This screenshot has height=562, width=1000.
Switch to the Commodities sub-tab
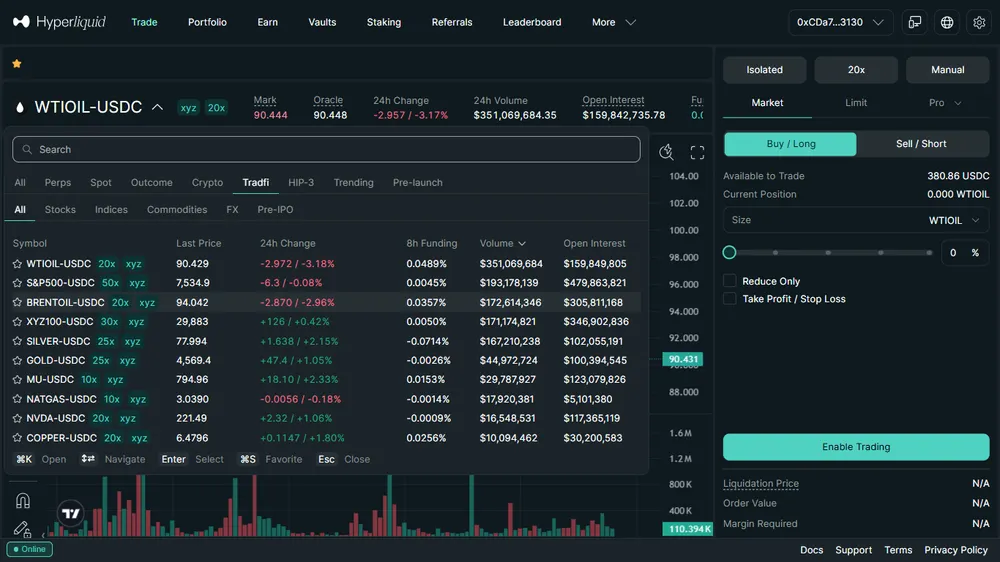[x=177, y=209]
